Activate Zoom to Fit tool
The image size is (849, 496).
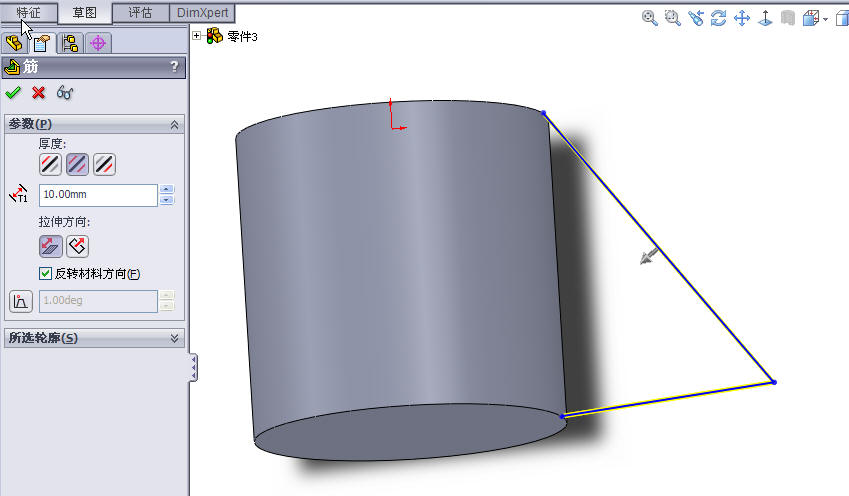click(x=649, y=18)
